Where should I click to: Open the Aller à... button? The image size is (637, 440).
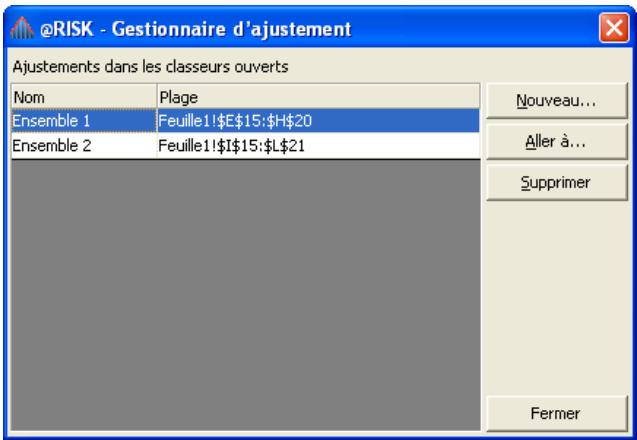coord(557,142)
